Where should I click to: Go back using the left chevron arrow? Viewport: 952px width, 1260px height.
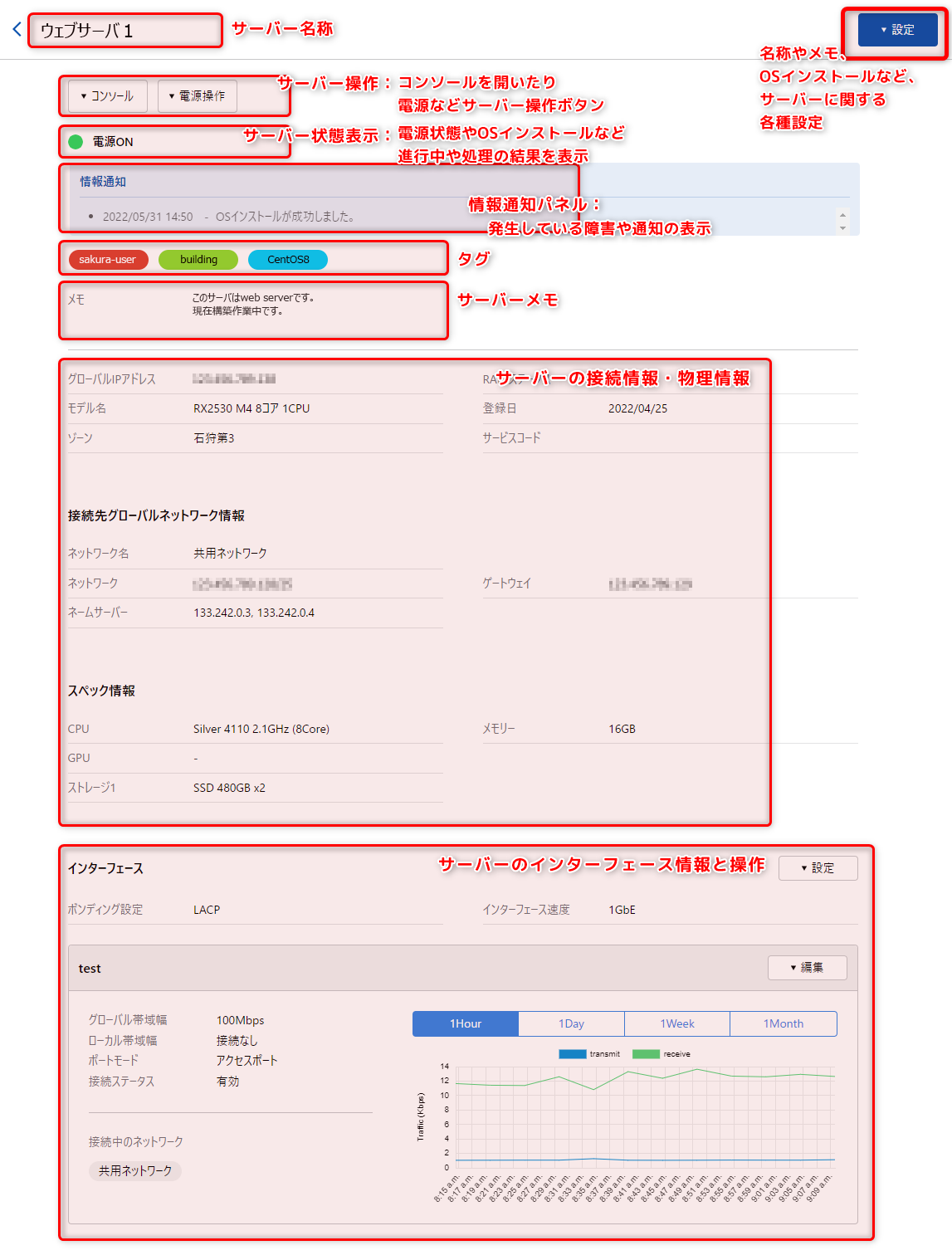tap(17, 30)
